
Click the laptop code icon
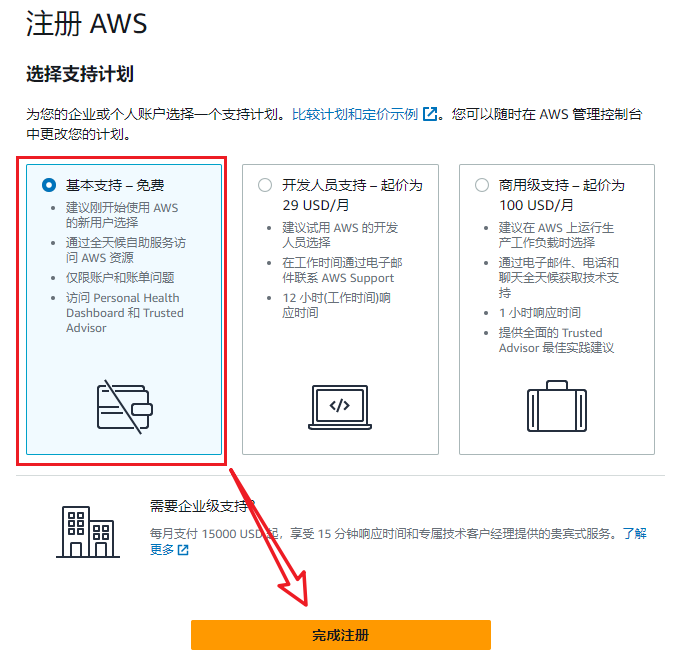point(340,407)
